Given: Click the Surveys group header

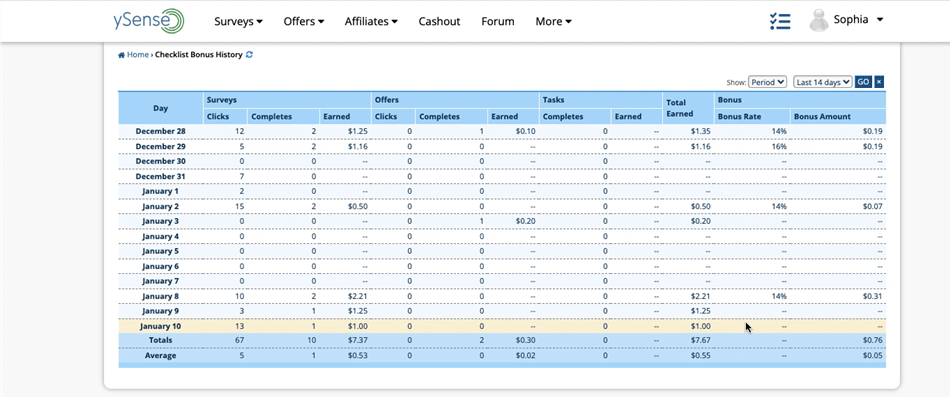Looking at the screenshot, I should [x=287, y=100].
